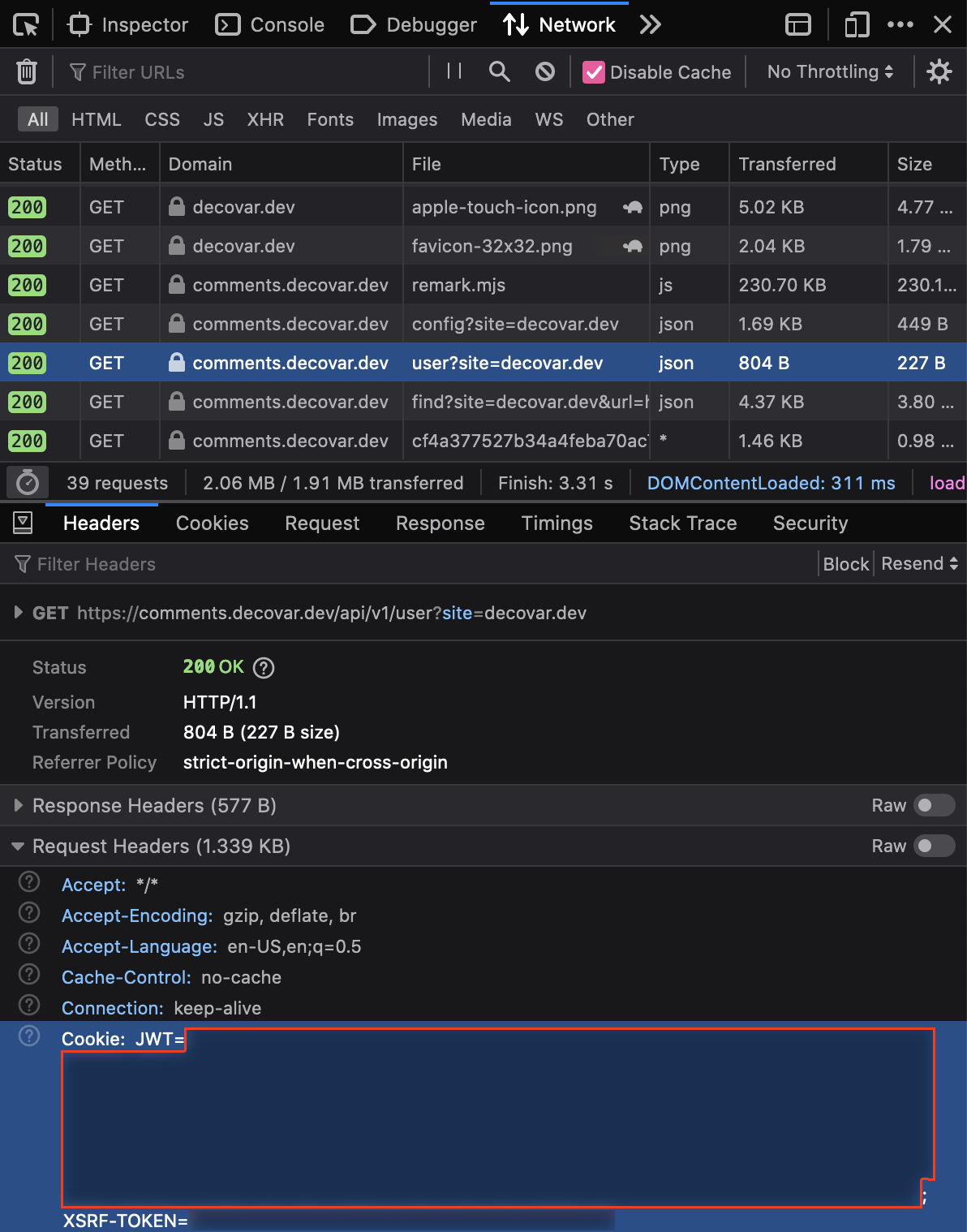Screen dimensions: 967x1232
Task: Open the devtools three-dot options menu
Action: [x=900, y=25]
